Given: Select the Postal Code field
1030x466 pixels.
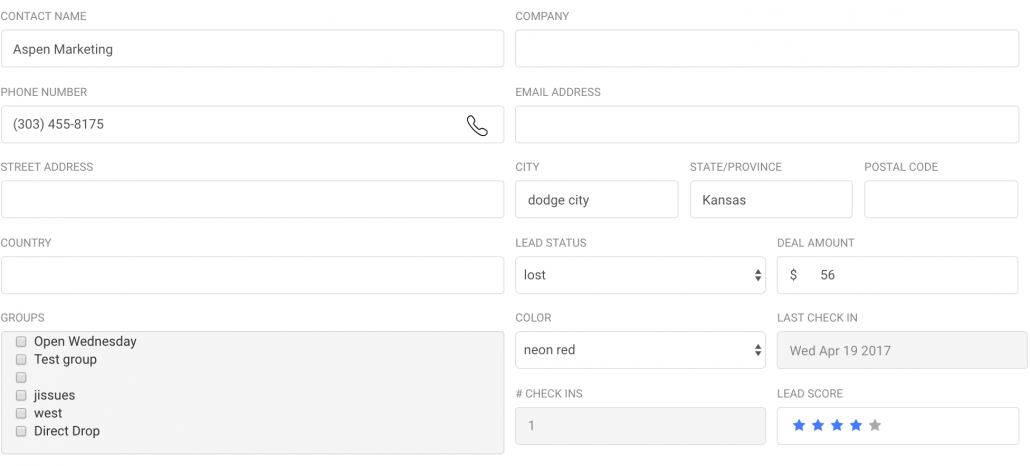Looking at the screenshot, I should click(940, 200).
